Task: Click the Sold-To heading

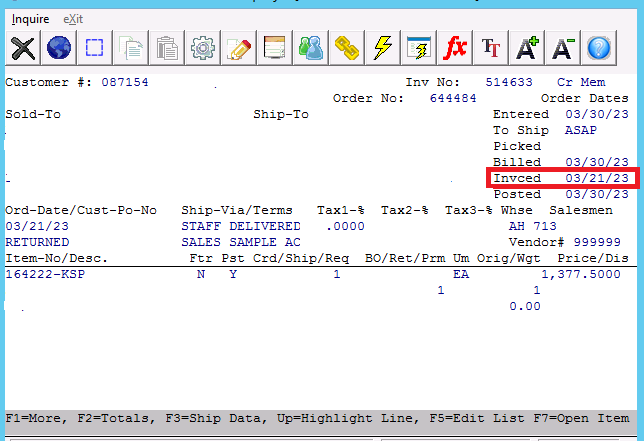Action: click(33, 114)
